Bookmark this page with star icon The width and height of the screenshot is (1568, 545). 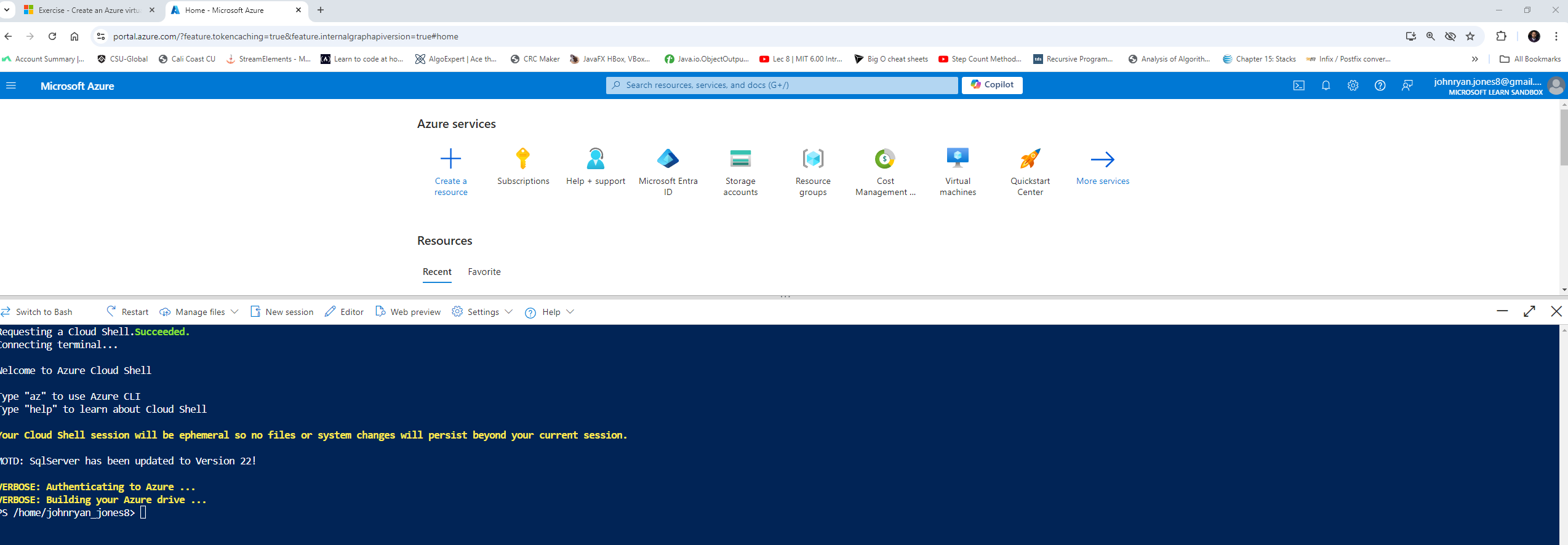point(1470,36)
